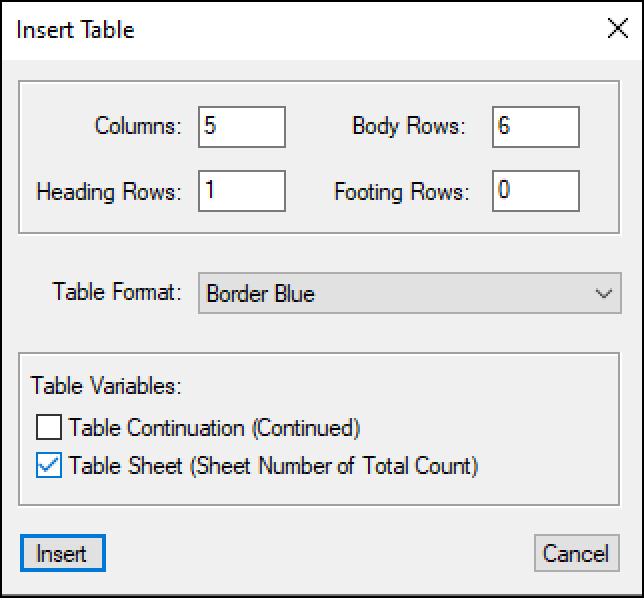Enable the Table Continuation checkbox
The height and width of the screenshot is (598, 644).
pyautogui.click(x=49, y=428)
